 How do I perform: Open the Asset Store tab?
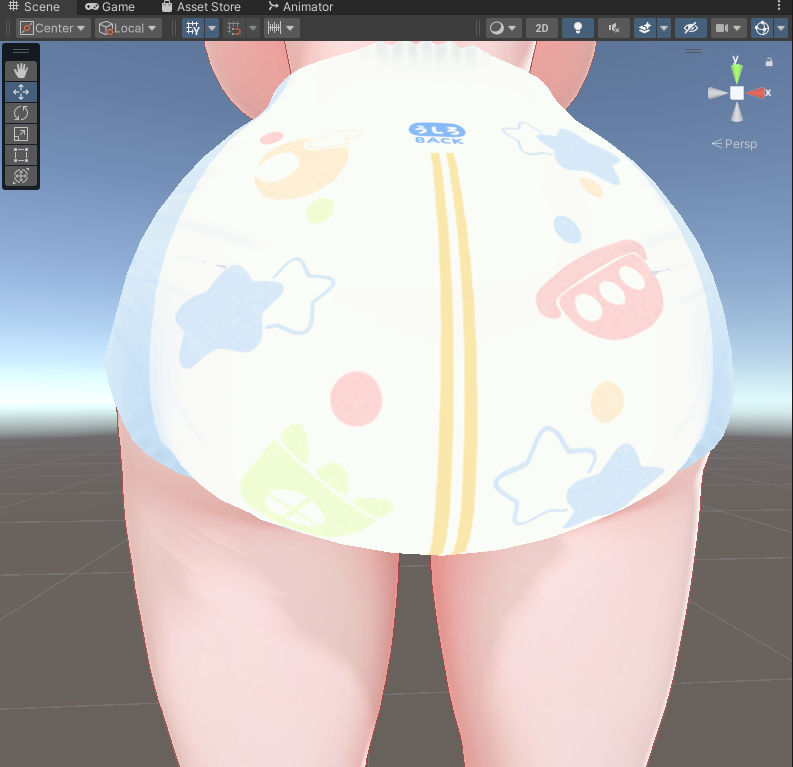(x=201, y=7)
